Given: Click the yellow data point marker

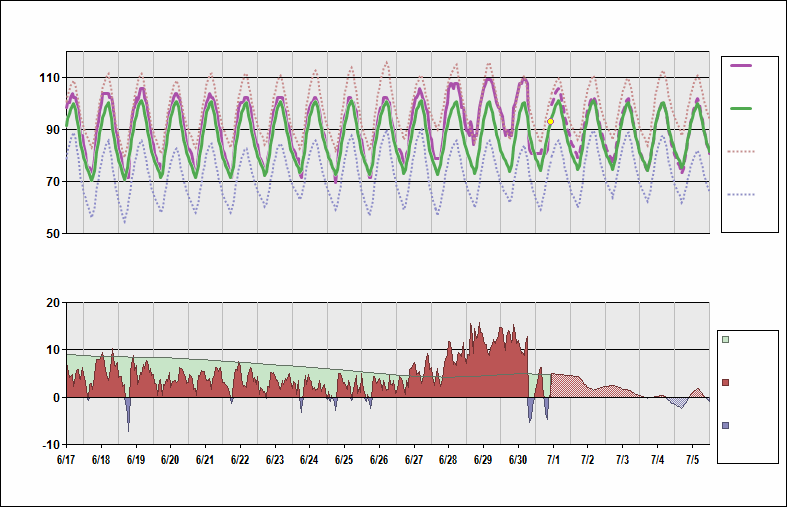Looking at the screenshot, I should [x=550, y=121].
